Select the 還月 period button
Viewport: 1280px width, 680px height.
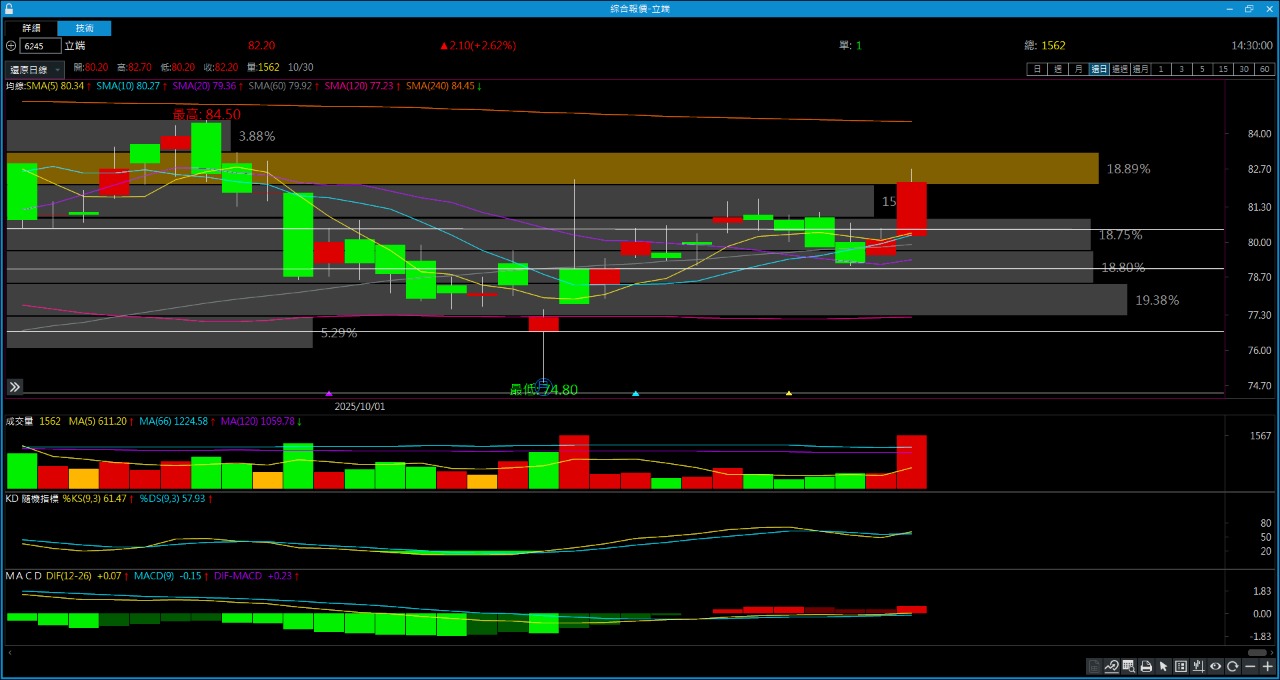[1140, 69]
